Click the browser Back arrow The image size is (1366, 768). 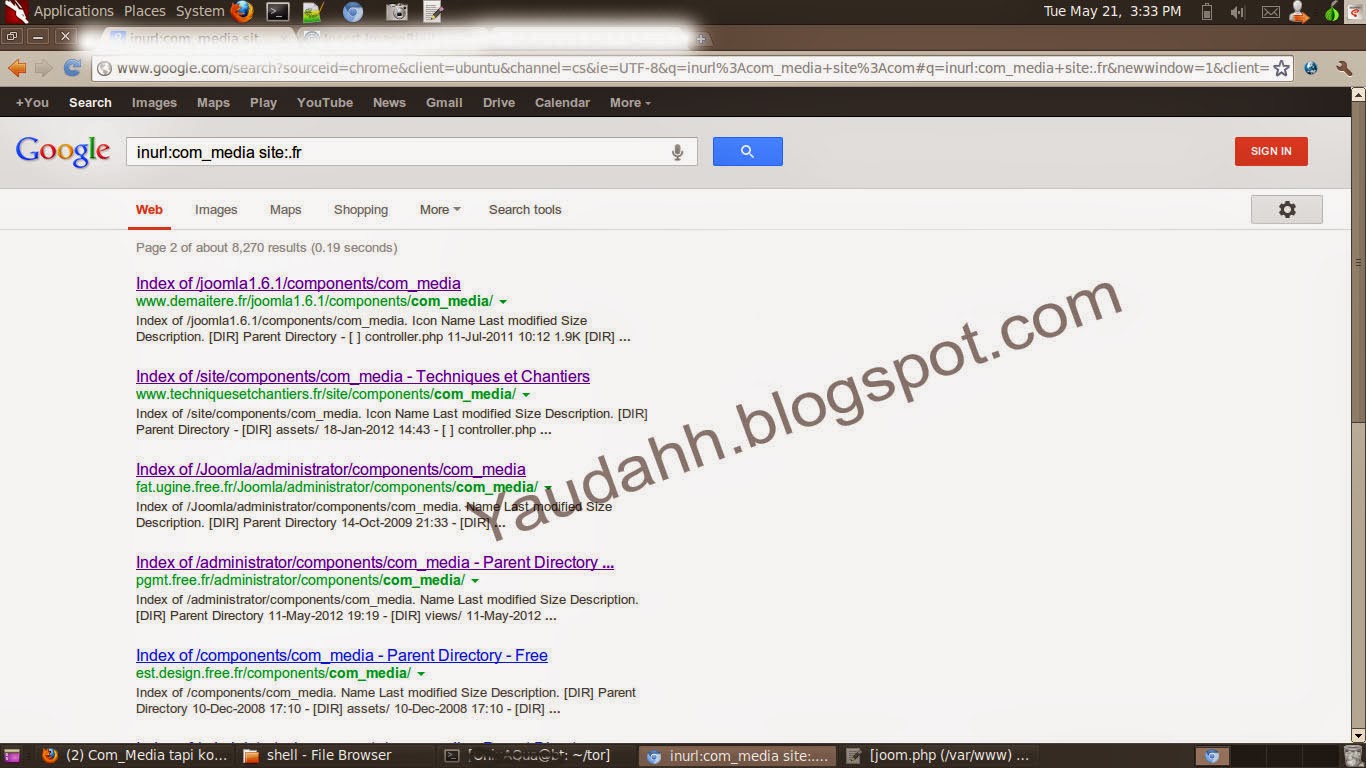point(17,68)
